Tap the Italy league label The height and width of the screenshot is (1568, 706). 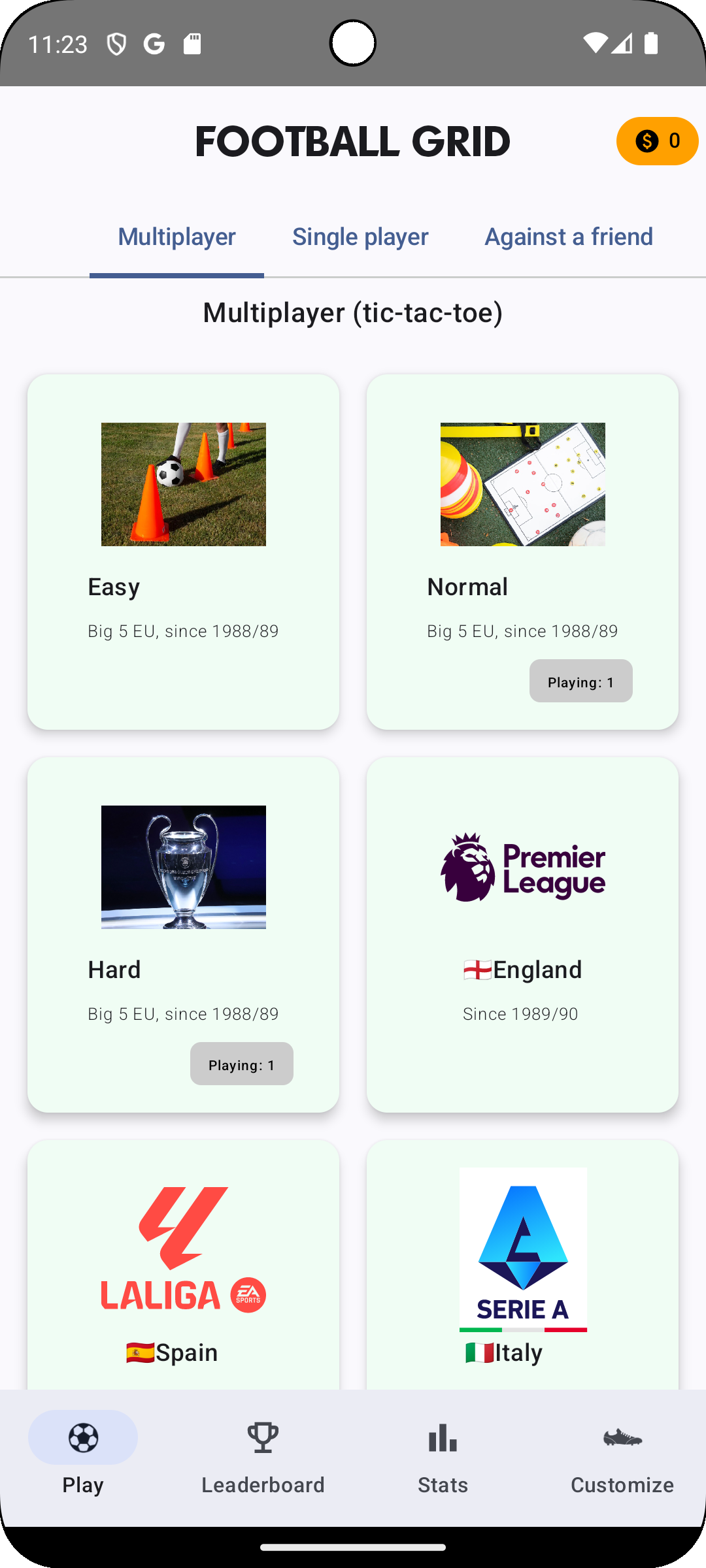(x=504, y=1352)
